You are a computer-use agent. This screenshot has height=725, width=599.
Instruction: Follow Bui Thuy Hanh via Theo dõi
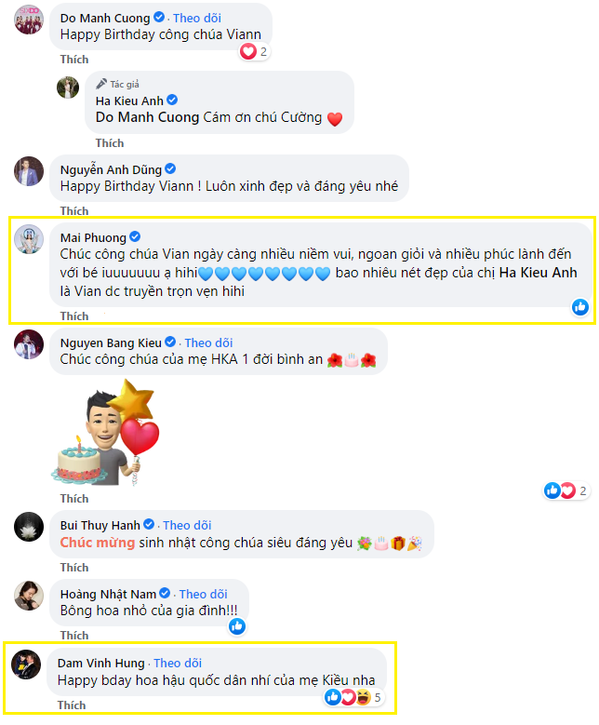click(187, 526)
